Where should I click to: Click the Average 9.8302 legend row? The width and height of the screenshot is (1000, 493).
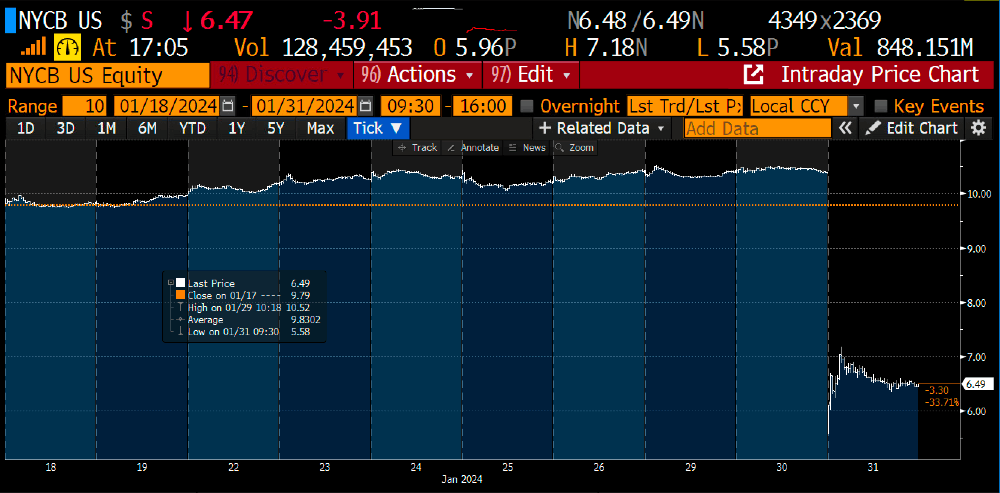[x=246, y=320]
